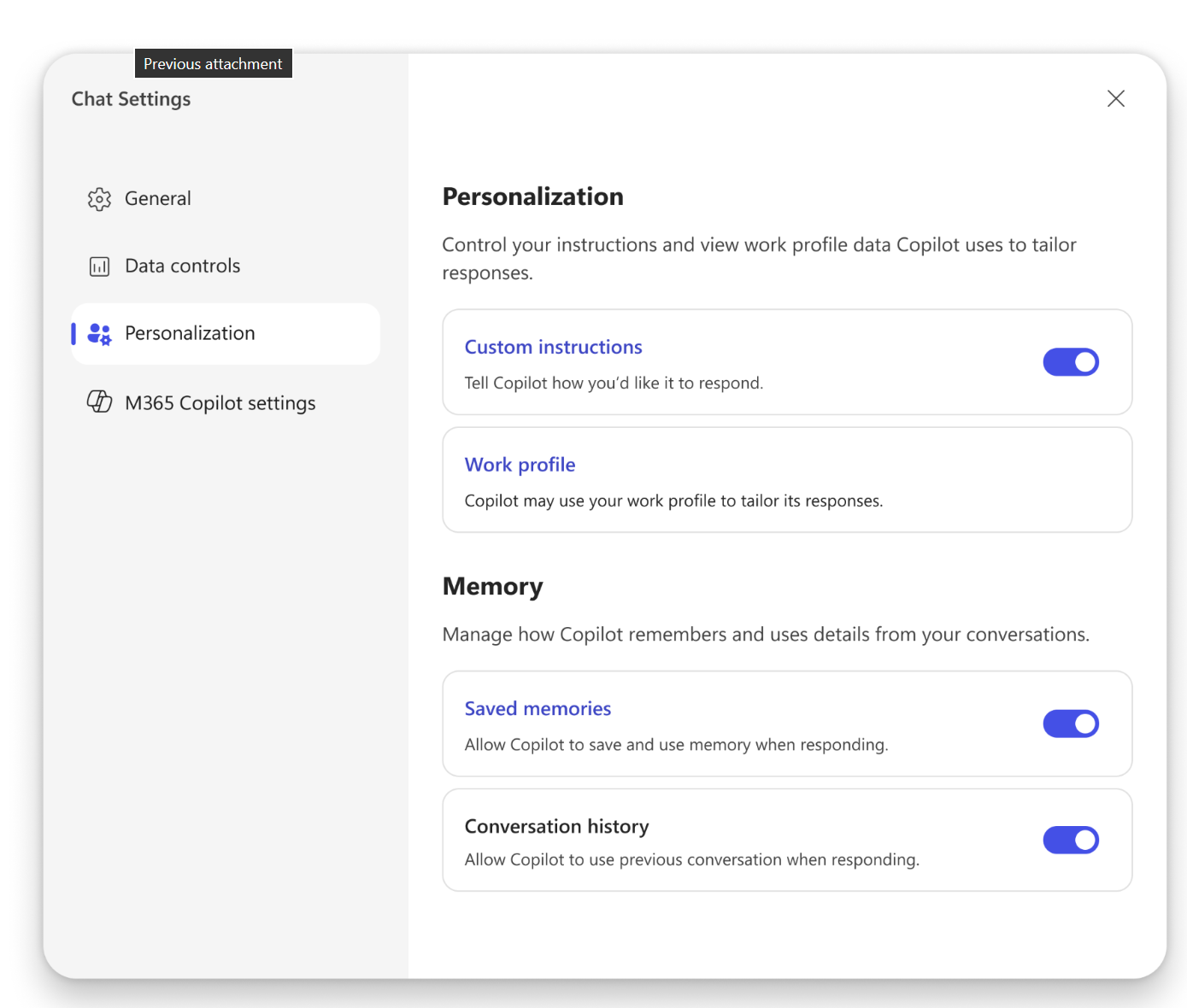The height and width of the screenshot is (1008, 1187).
Task: Go to the Data controls section
Action: point(182,266)
